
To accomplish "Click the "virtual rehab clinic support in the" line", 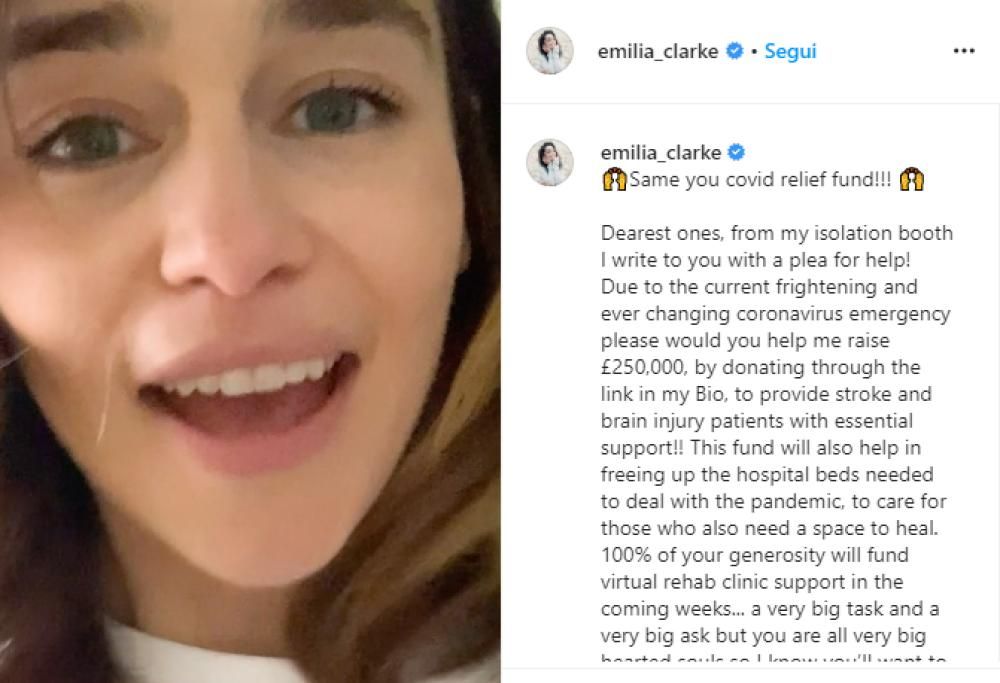I will point(751,581).
